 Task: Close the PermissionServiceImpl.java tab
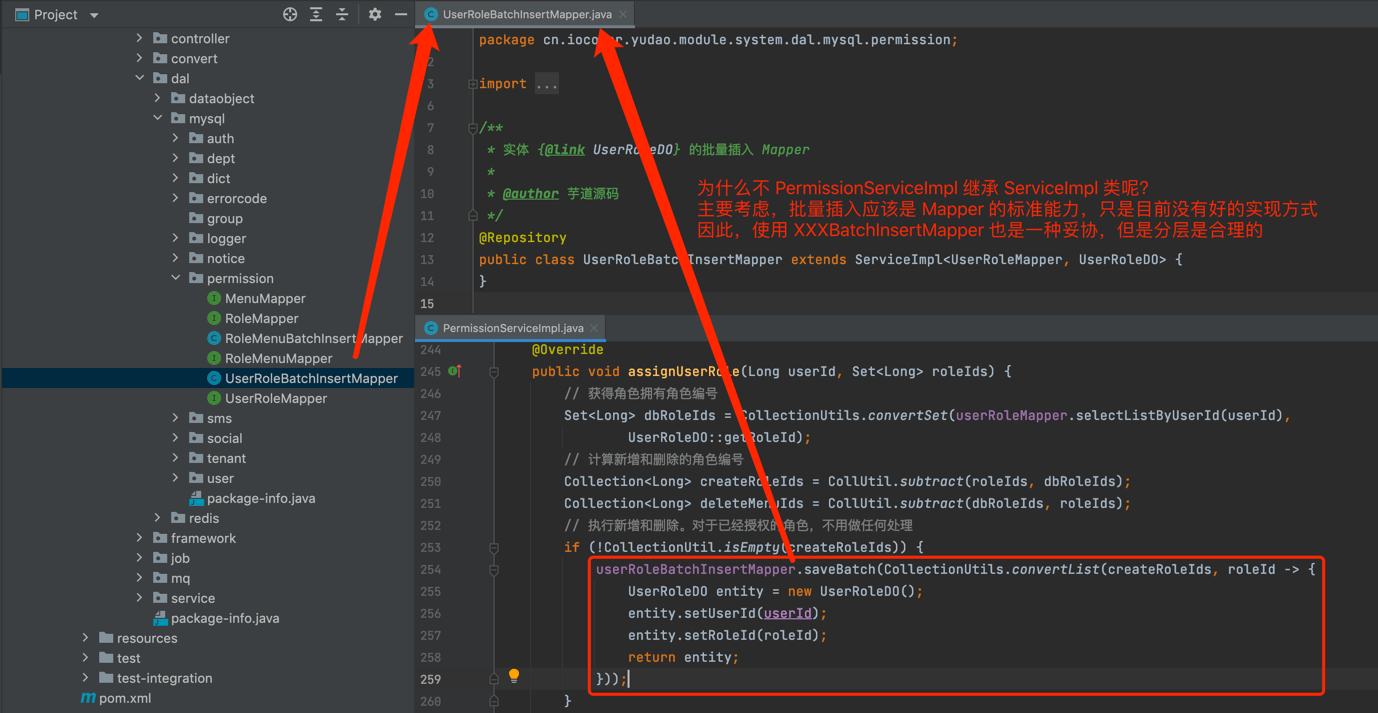tap(595, 328)
